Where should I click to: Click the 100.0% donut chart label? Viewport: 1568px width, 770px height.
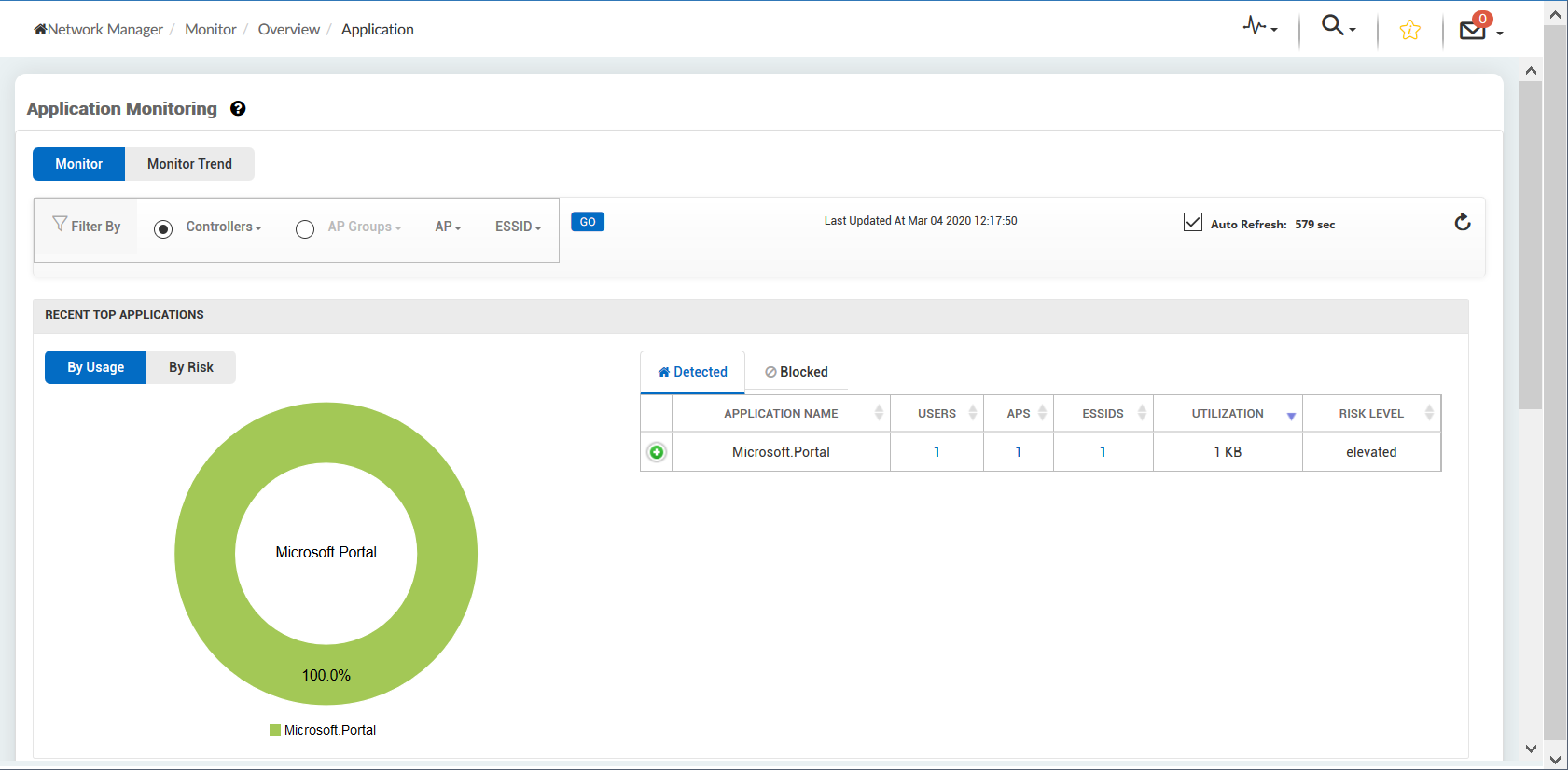click(326, 675)
